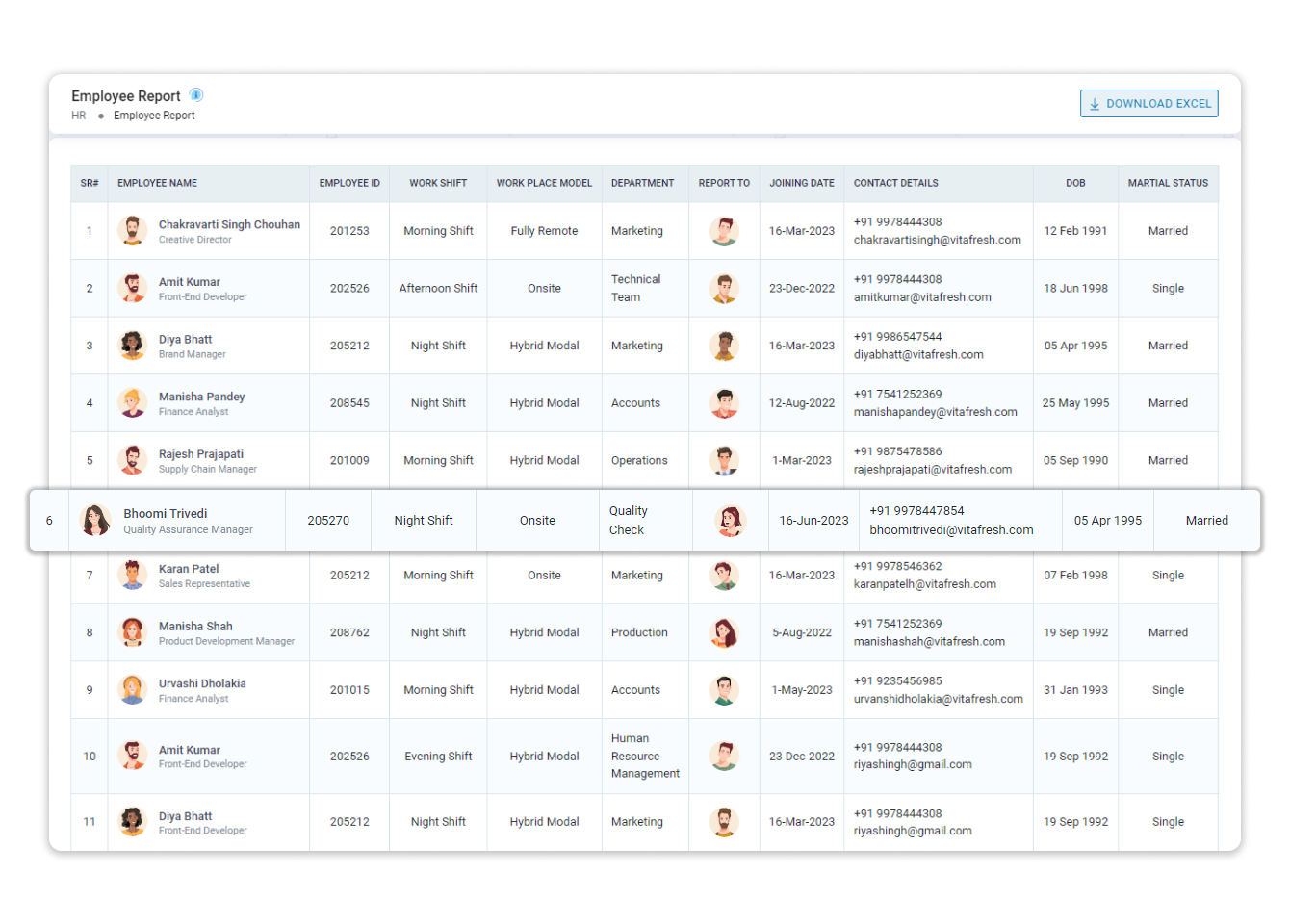
Task: Click the EMPLOYEE NAME column header
Action: [155, 183]
